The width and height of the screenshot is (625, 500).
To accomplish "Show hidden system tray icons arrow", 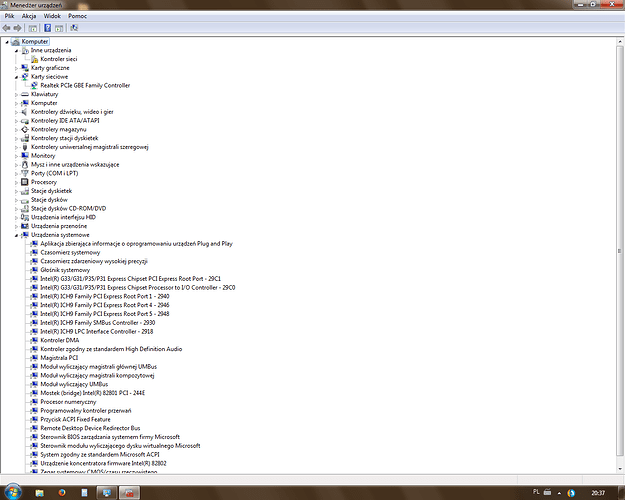I will click(x=559, y=493).
